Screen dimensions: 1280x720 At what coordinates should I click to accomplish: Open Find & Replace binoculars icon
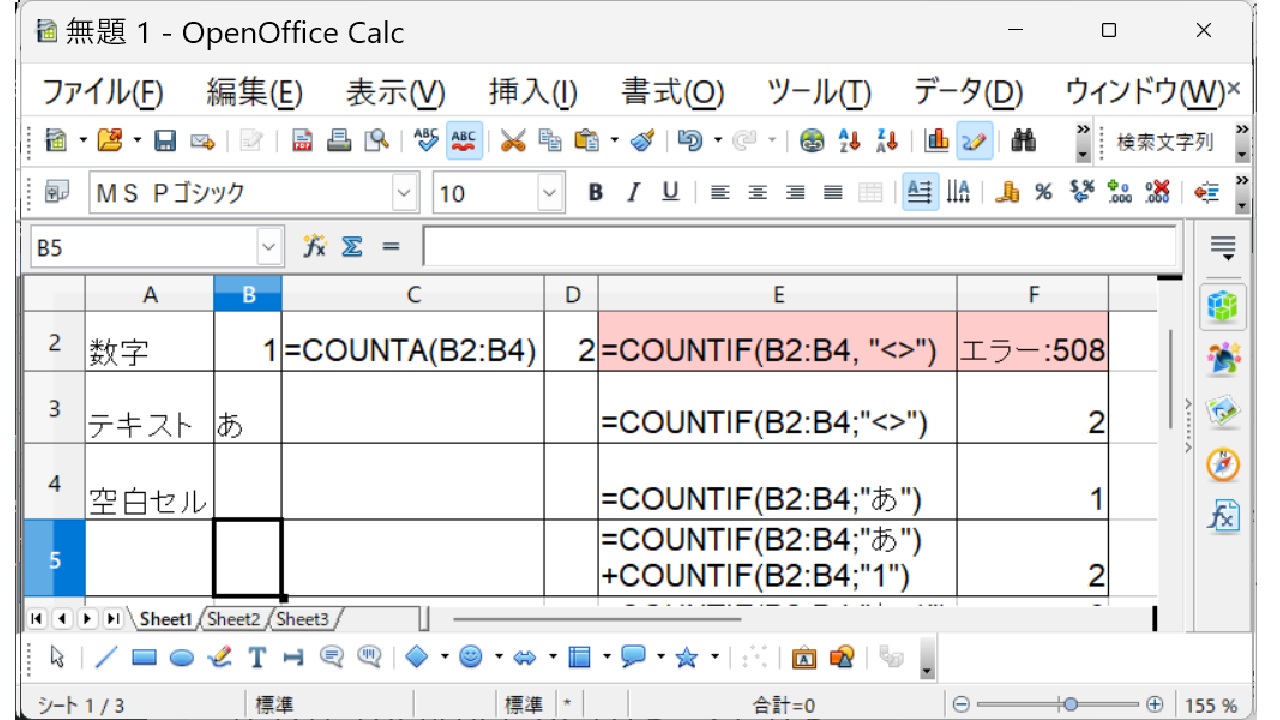point(1023,142)
